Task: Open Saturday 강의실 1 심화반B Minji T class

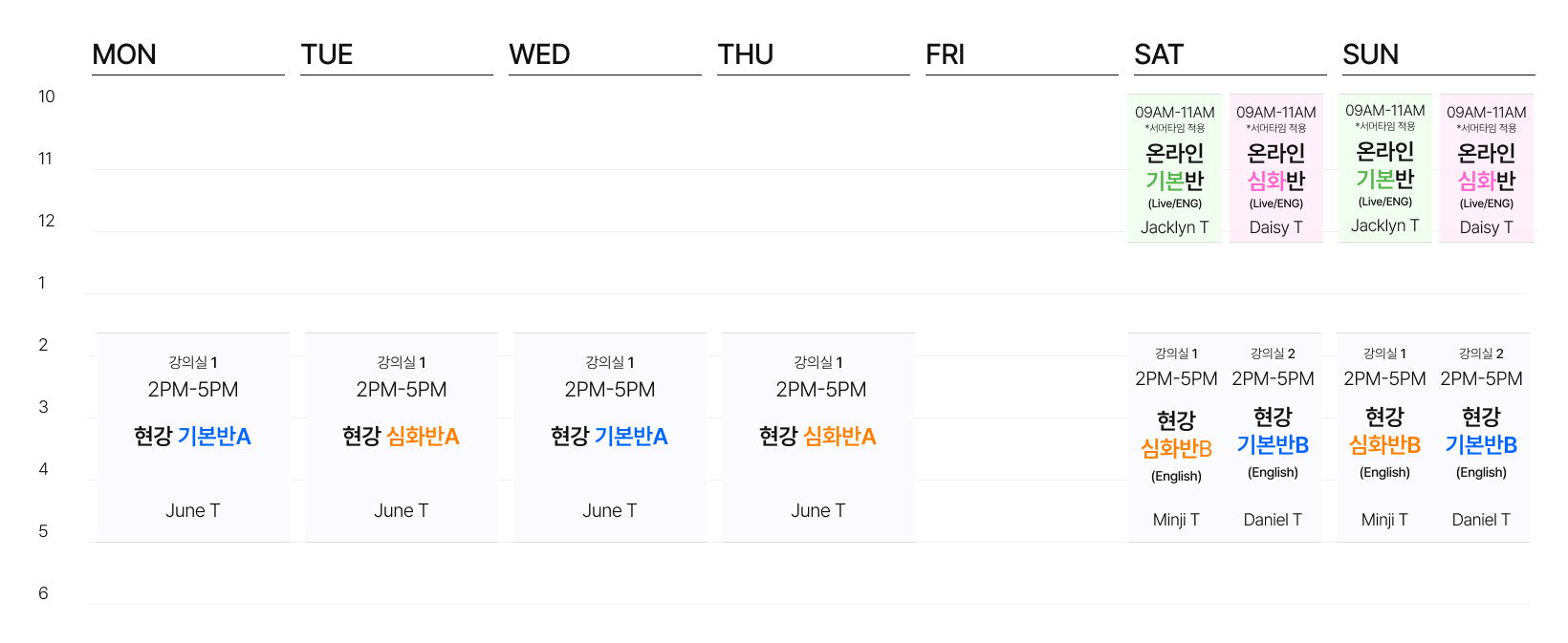Action: [x=1176, y=438]
